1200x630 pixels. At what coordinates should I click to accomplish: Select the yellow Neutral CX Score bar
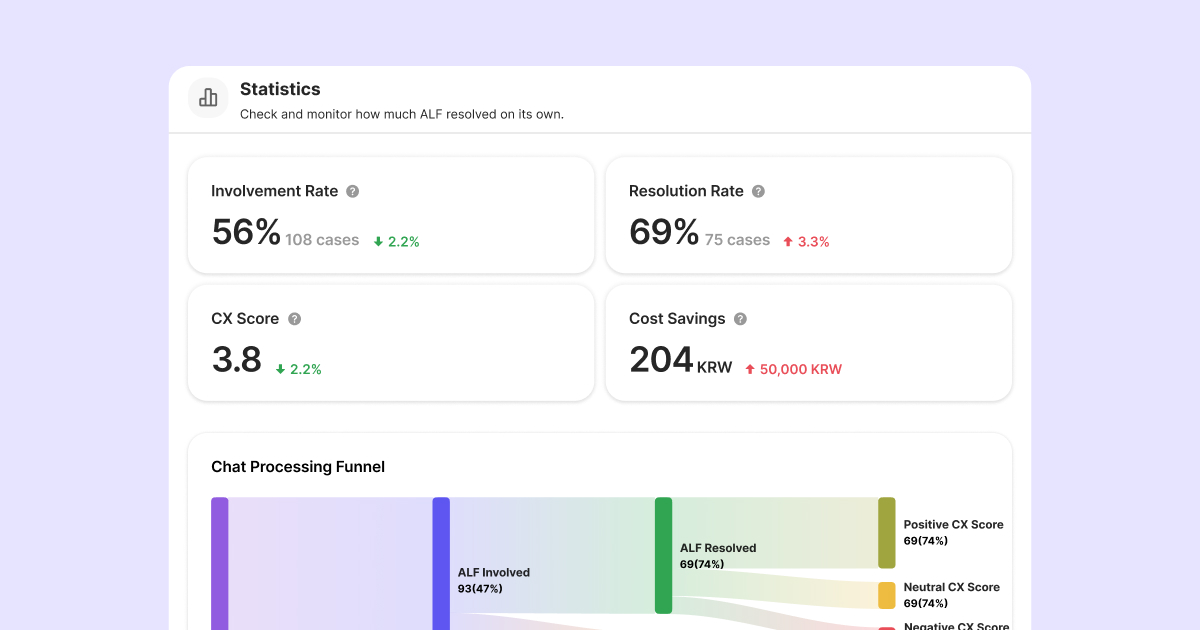click(x=886, y=595)
